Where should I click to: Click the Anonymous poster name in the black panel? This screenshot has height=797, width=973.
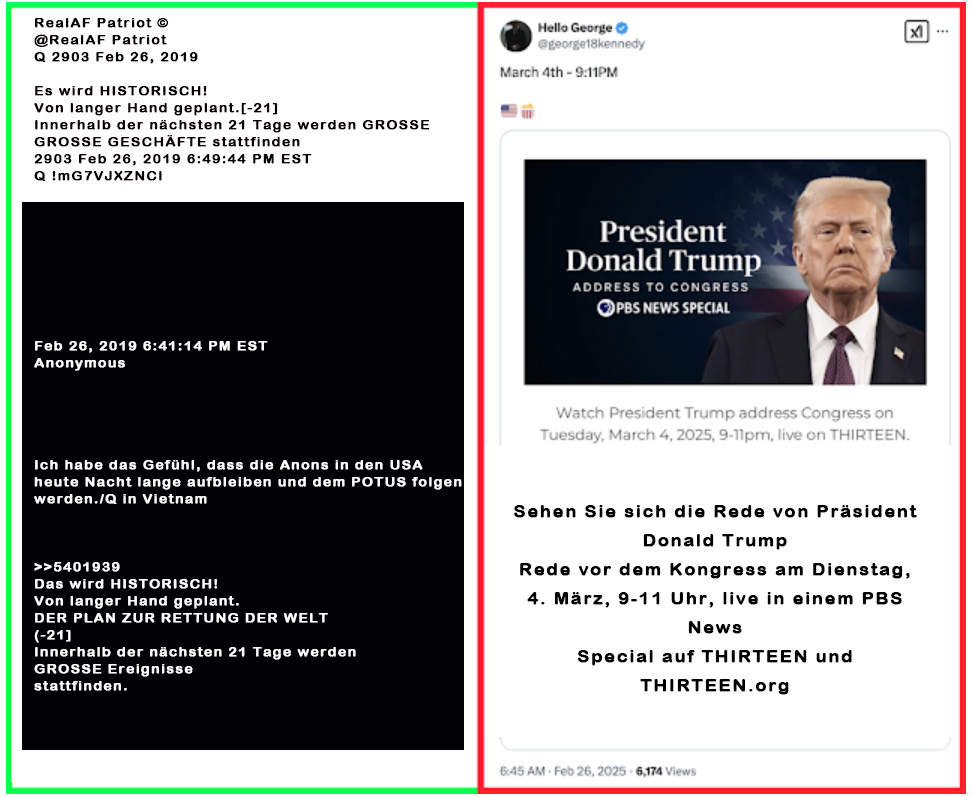pyautogui.click(x=79, y=363)
